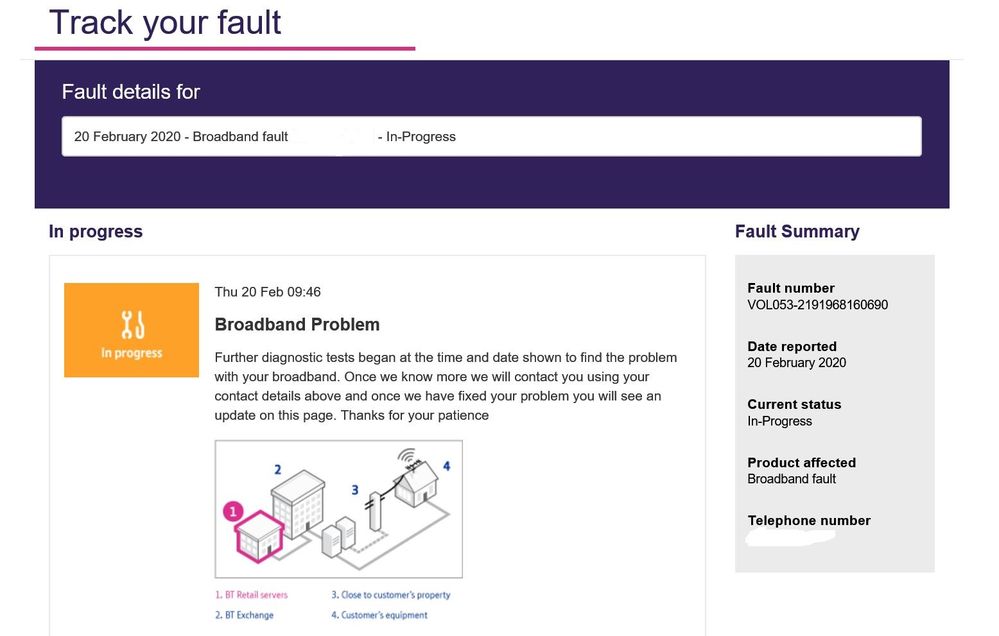The image size is (999, 636).
Task: Click the Current status In-Progress value
Action: (780, 421)
